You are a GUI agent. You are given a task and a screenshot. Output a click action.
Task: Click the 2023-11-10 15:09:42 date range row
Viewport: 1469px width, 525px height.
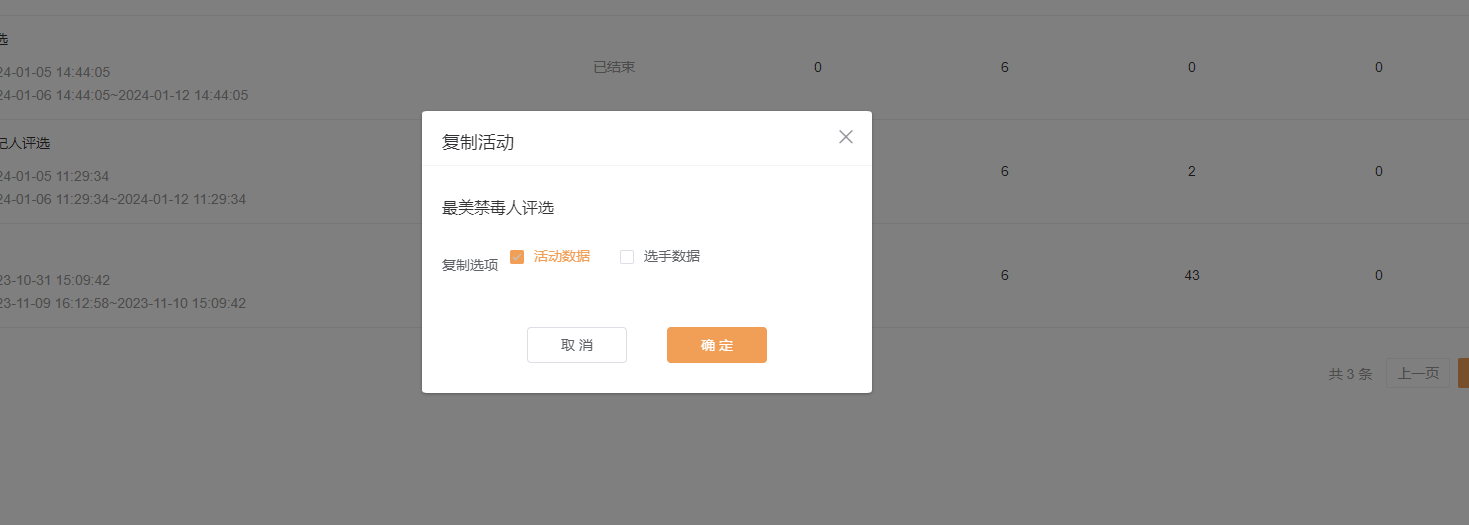pyautogui.click(x=122, y=303)
